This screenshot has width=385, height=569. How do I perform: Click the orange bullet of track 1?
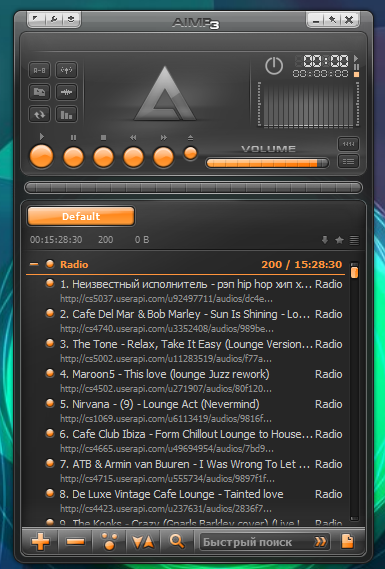[x=50, y=283]
